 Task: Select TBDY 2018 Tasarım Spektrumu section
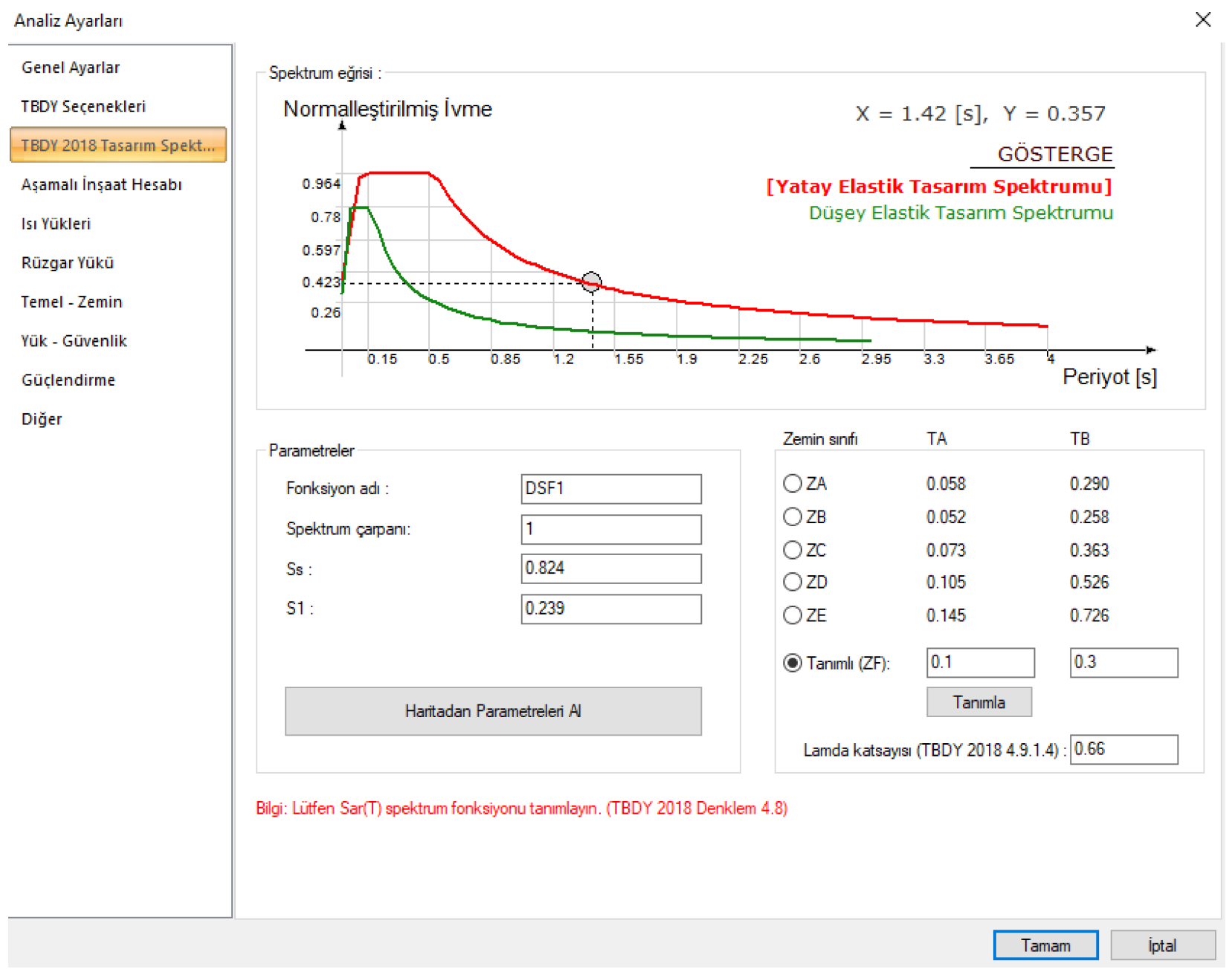[118, 145]
